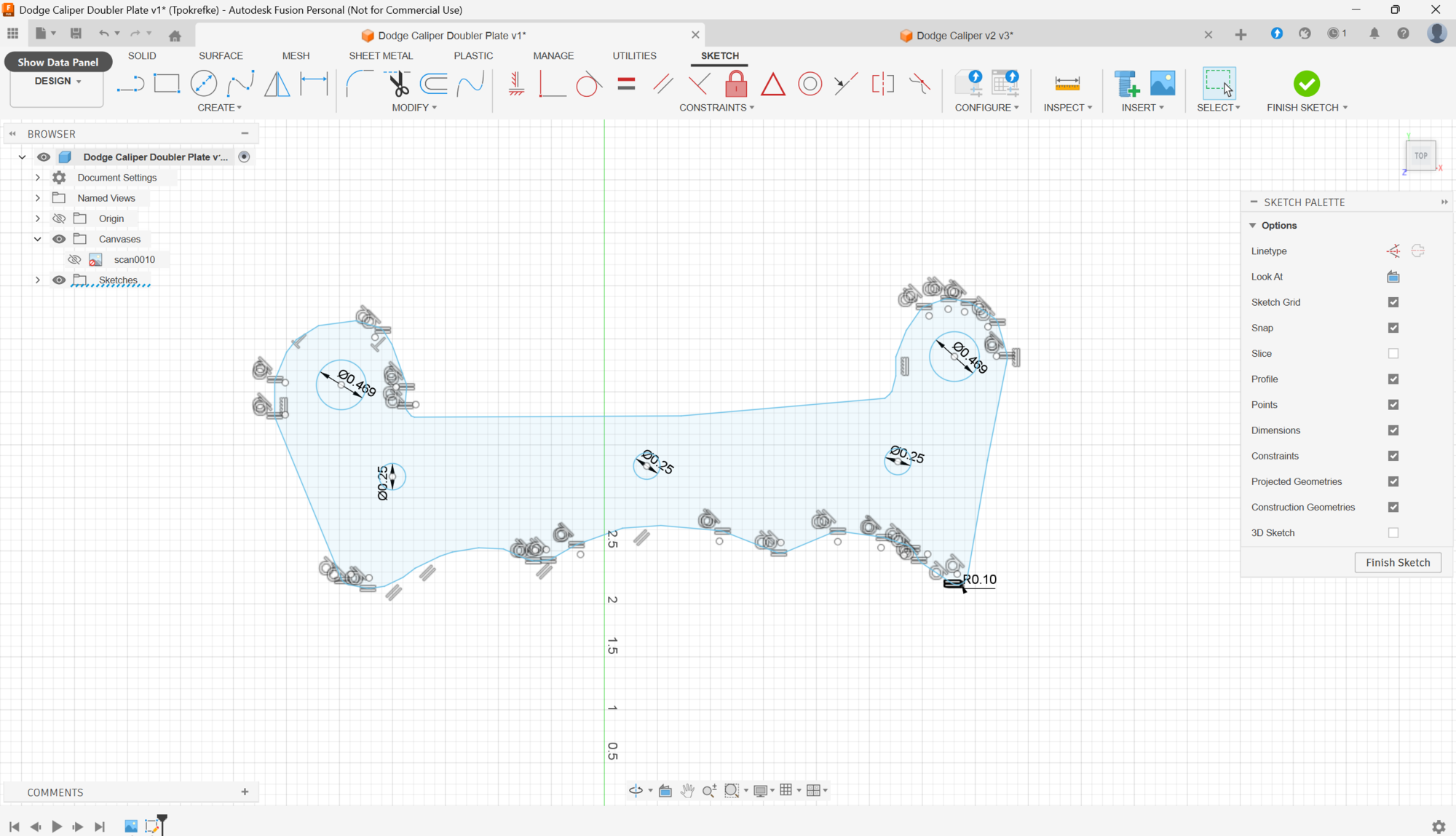Click the Fillet tool icon
1456x836 pixels.
[x=359, y=84]
